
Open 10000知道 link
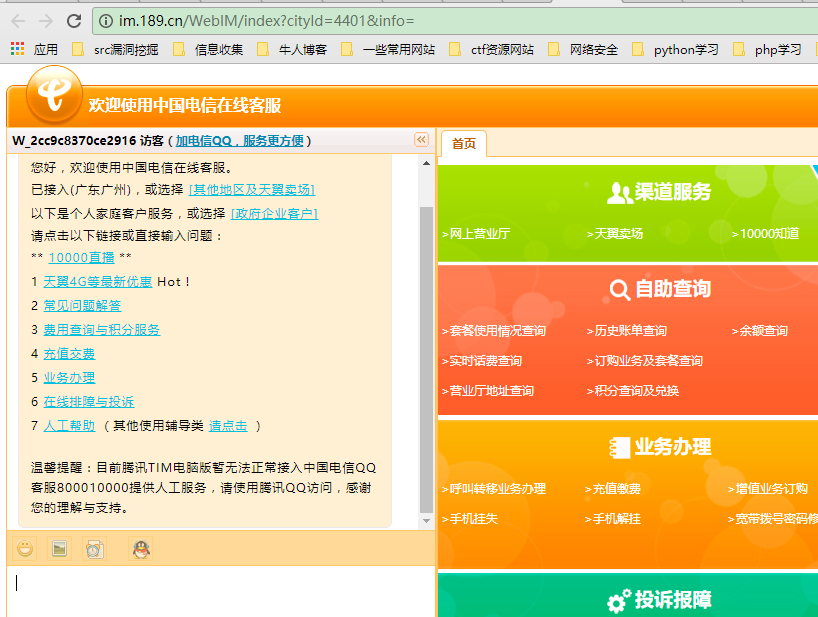[x=765, y=234]
